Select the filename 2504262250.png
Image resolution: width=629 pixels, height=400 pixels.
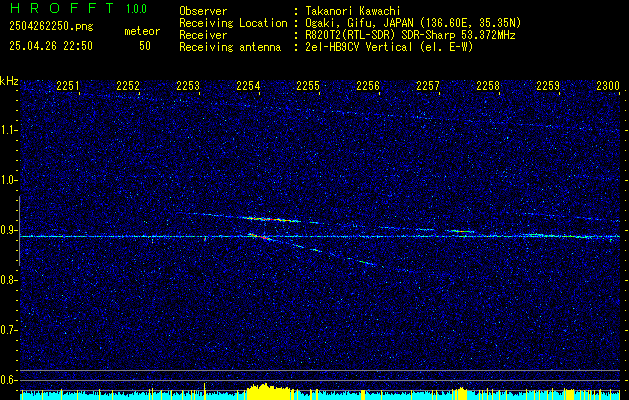tap(51, 27)
